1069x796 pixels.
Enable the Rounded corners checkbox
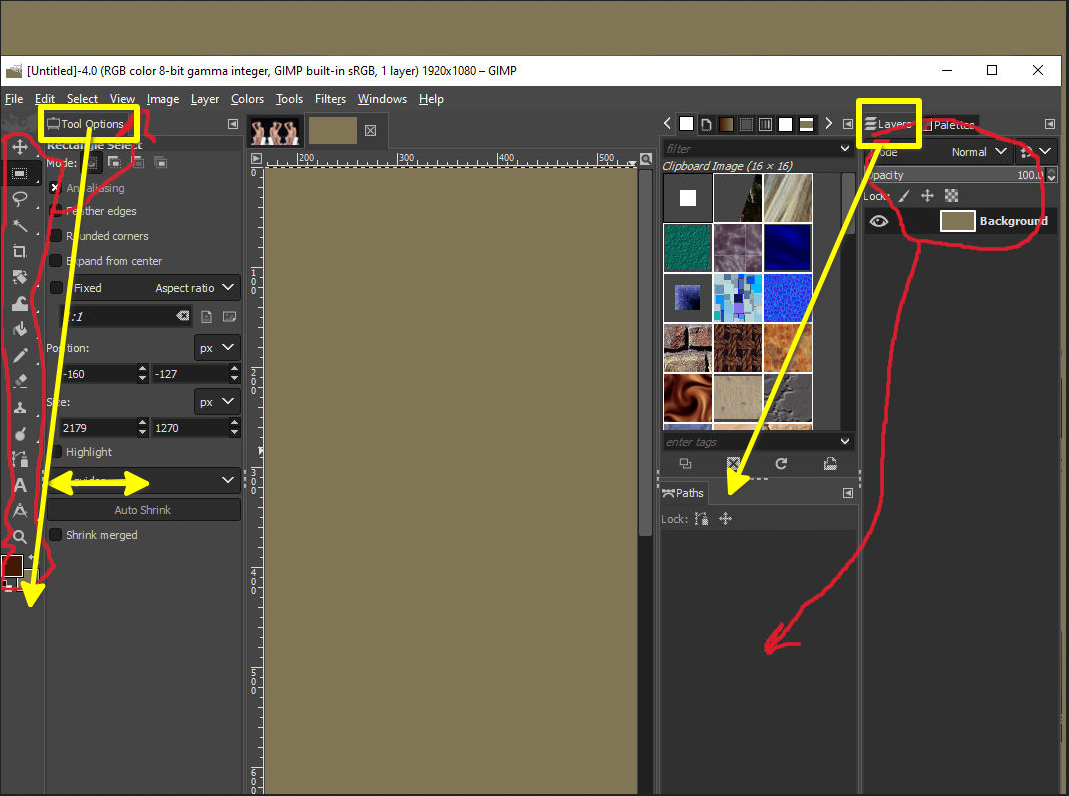pos(56,236)
